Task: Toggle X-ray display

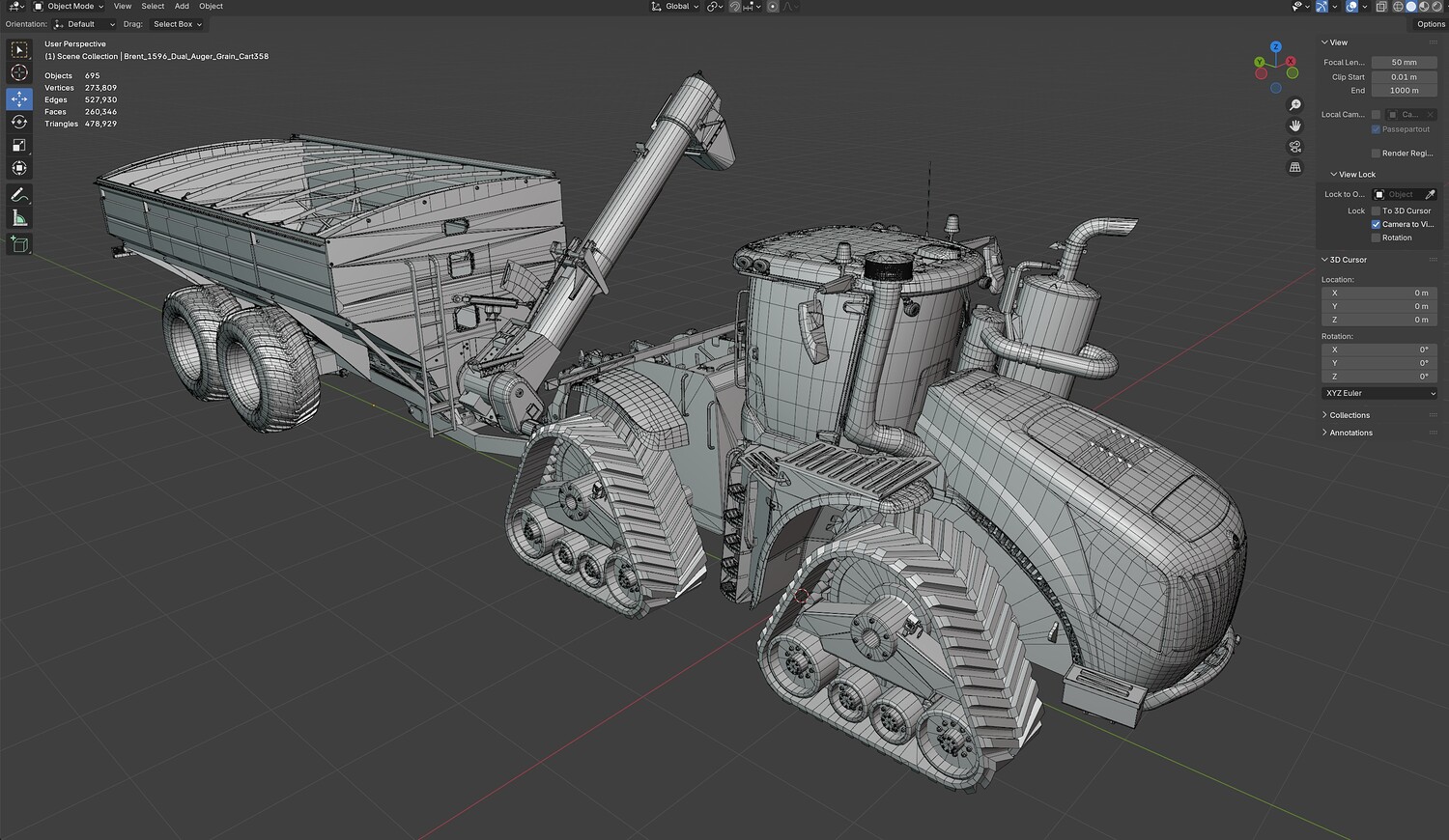Action: click(1381, 7)
